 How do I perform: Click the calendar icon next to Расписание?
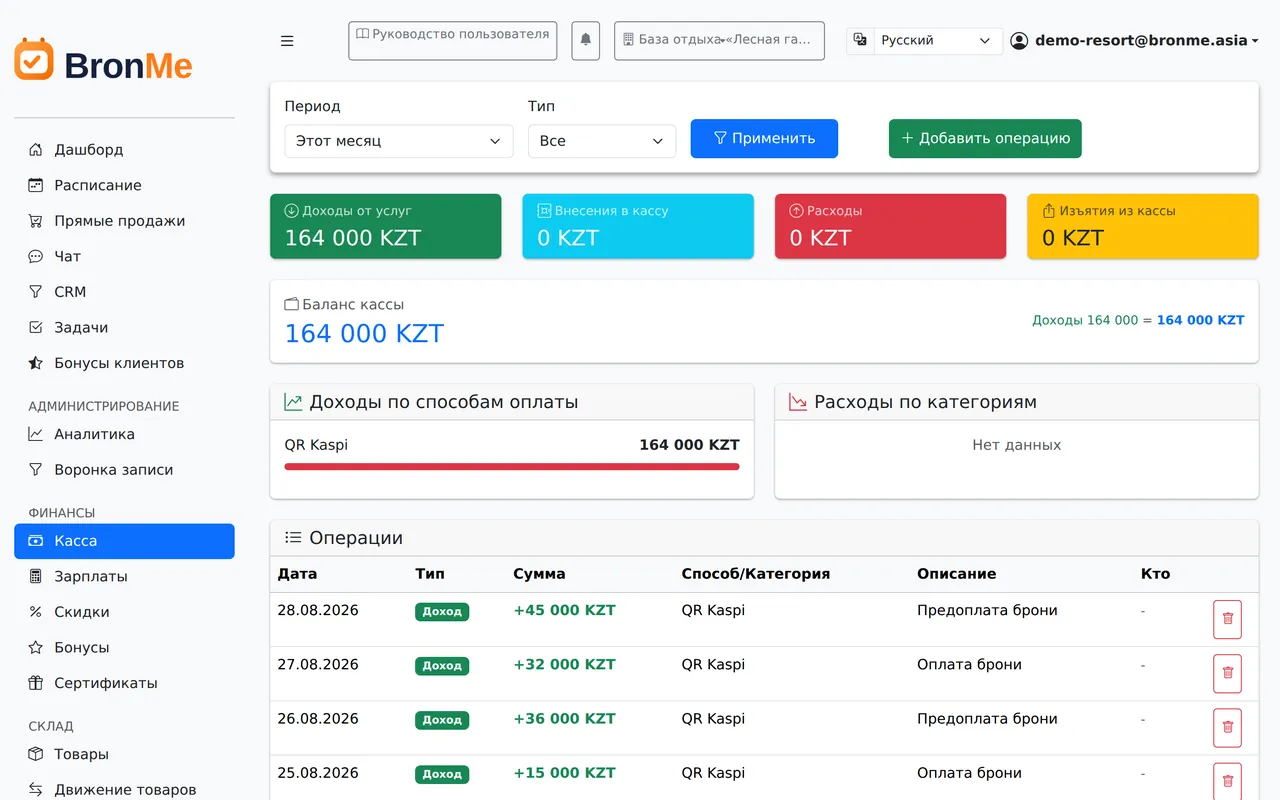pyautogui.click(x=36, y=185)
